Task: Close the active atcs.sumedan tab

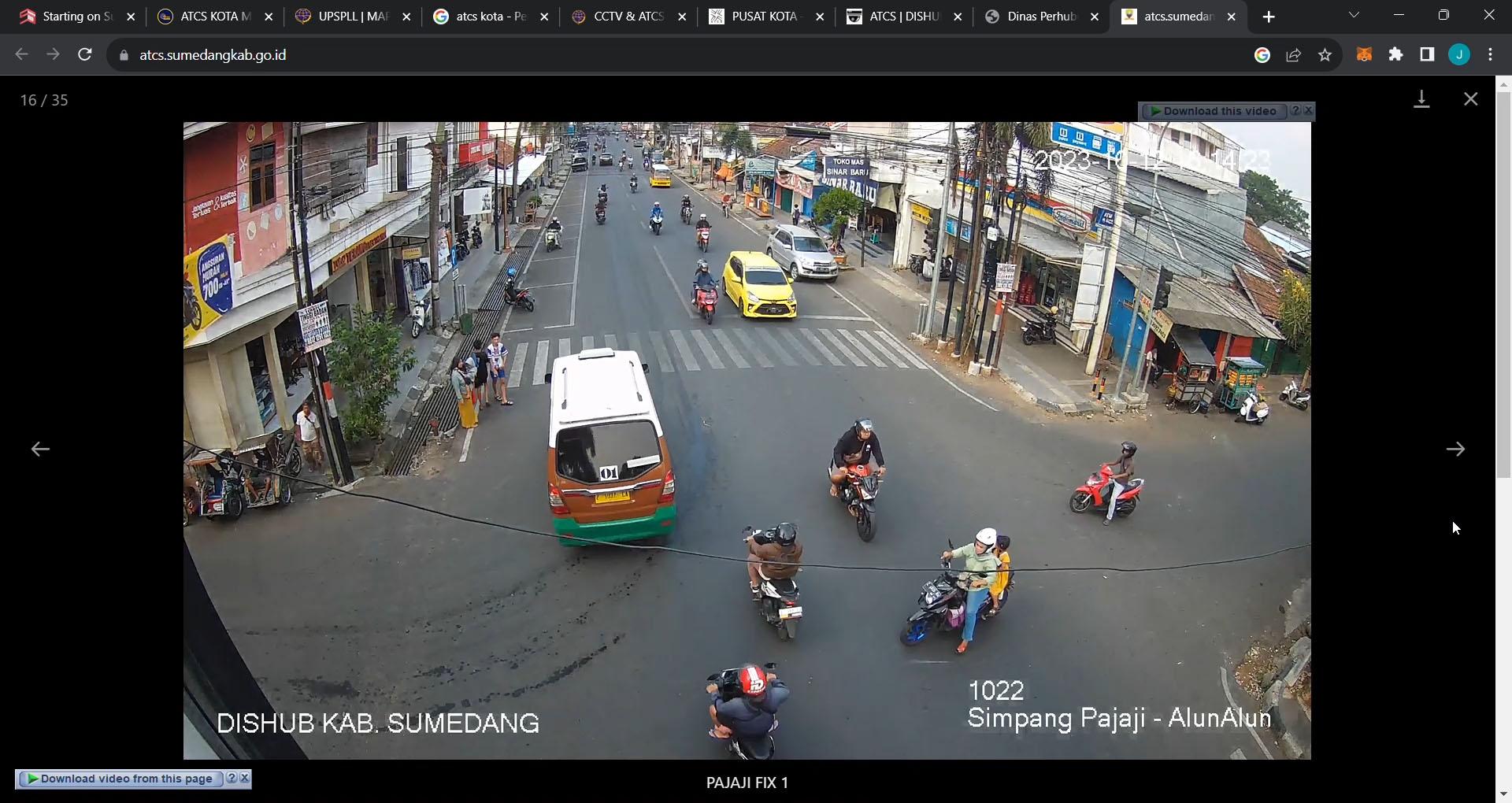Action: coord(1232,17)
